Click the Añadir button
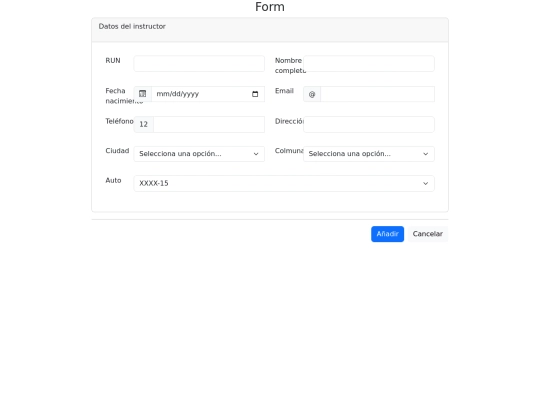Image resolution: width=540 pixels, height=405 pixels. click(x=387, y=234)
